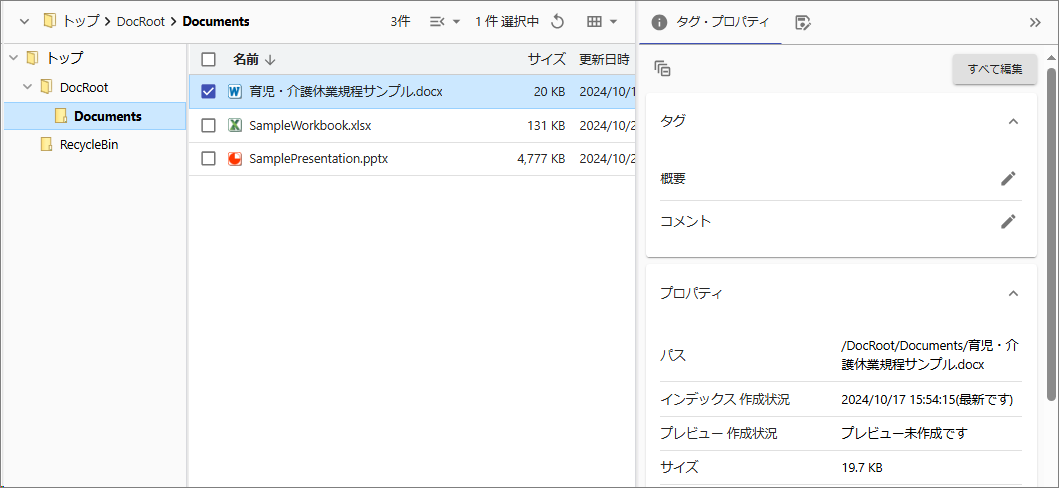Viewport: 1059px width, 488px height.
Task: Click the Excel icon of SampleWorkbook.xlsx
Action: coord(235,126)
